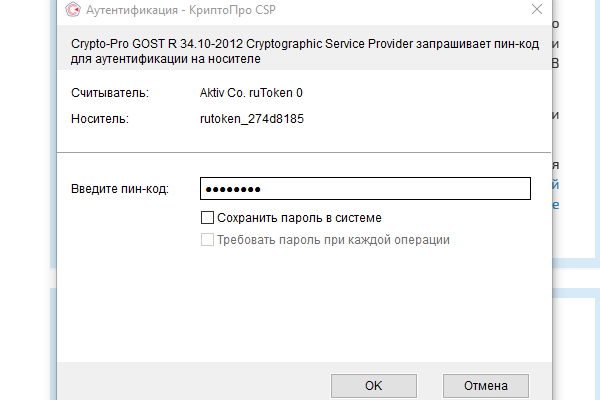Viewport: 600px width, 400px height.
Task: Click the title text Аутентификация - КриптоПро CSP
Action: (x=181, y=10)
